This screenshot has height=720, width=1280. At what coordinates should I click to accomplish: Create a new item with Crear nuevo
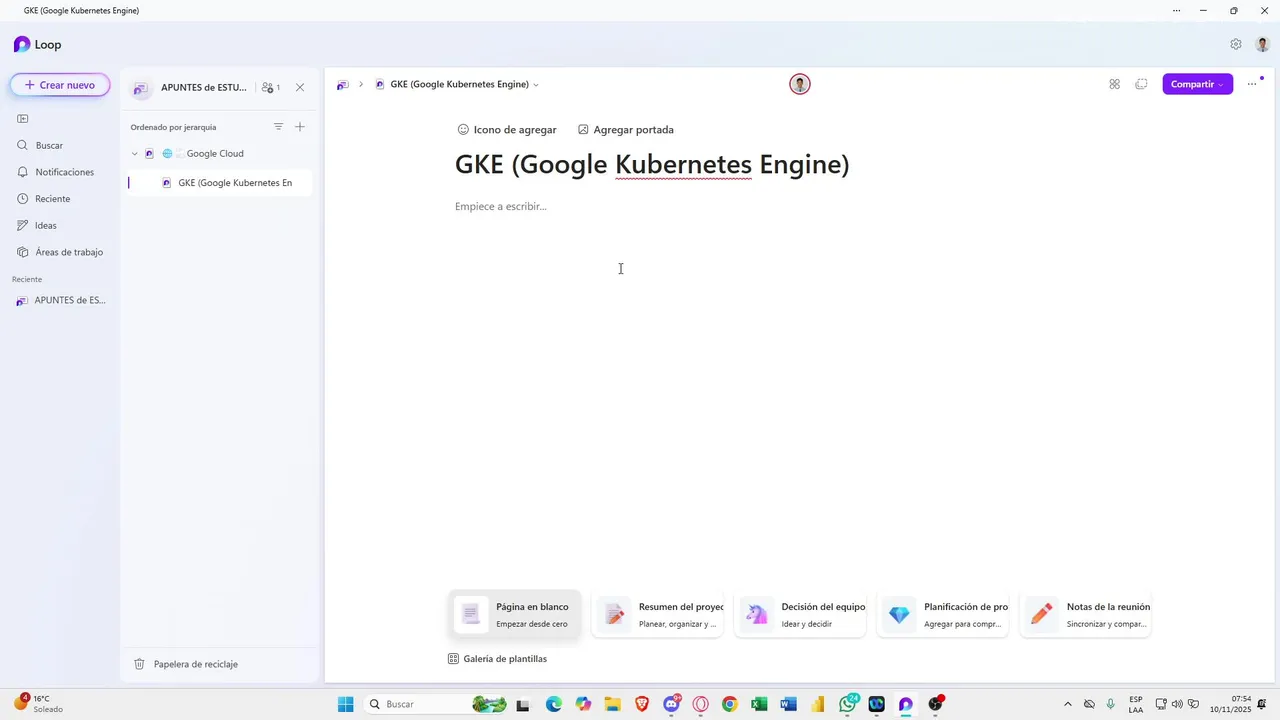click(60, 85)
